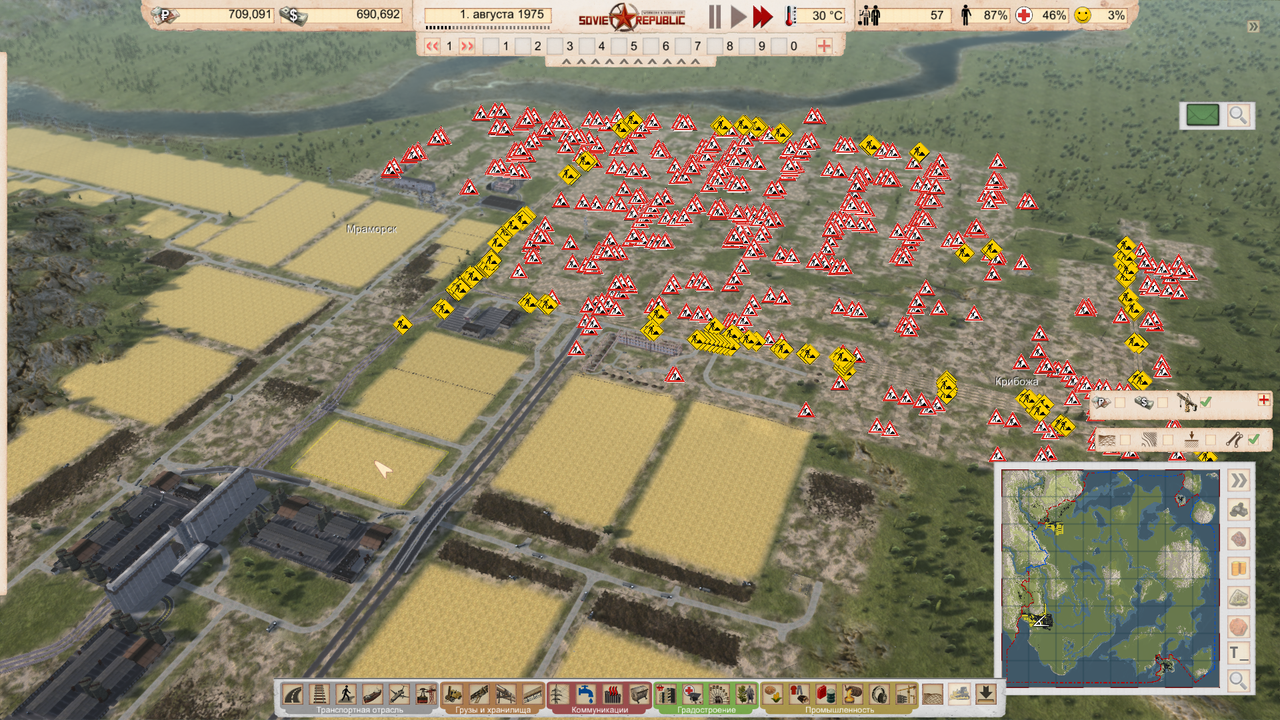
Task: Tick the checkbox for group 9
Action: tap(747, 46)
